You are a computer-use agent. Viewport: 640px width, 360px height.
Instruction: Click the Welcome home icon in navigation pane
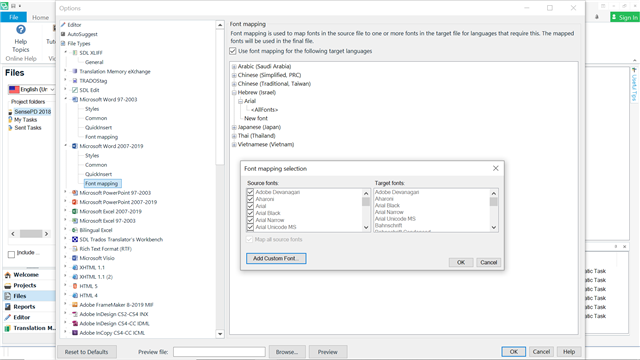pos(7,275)
